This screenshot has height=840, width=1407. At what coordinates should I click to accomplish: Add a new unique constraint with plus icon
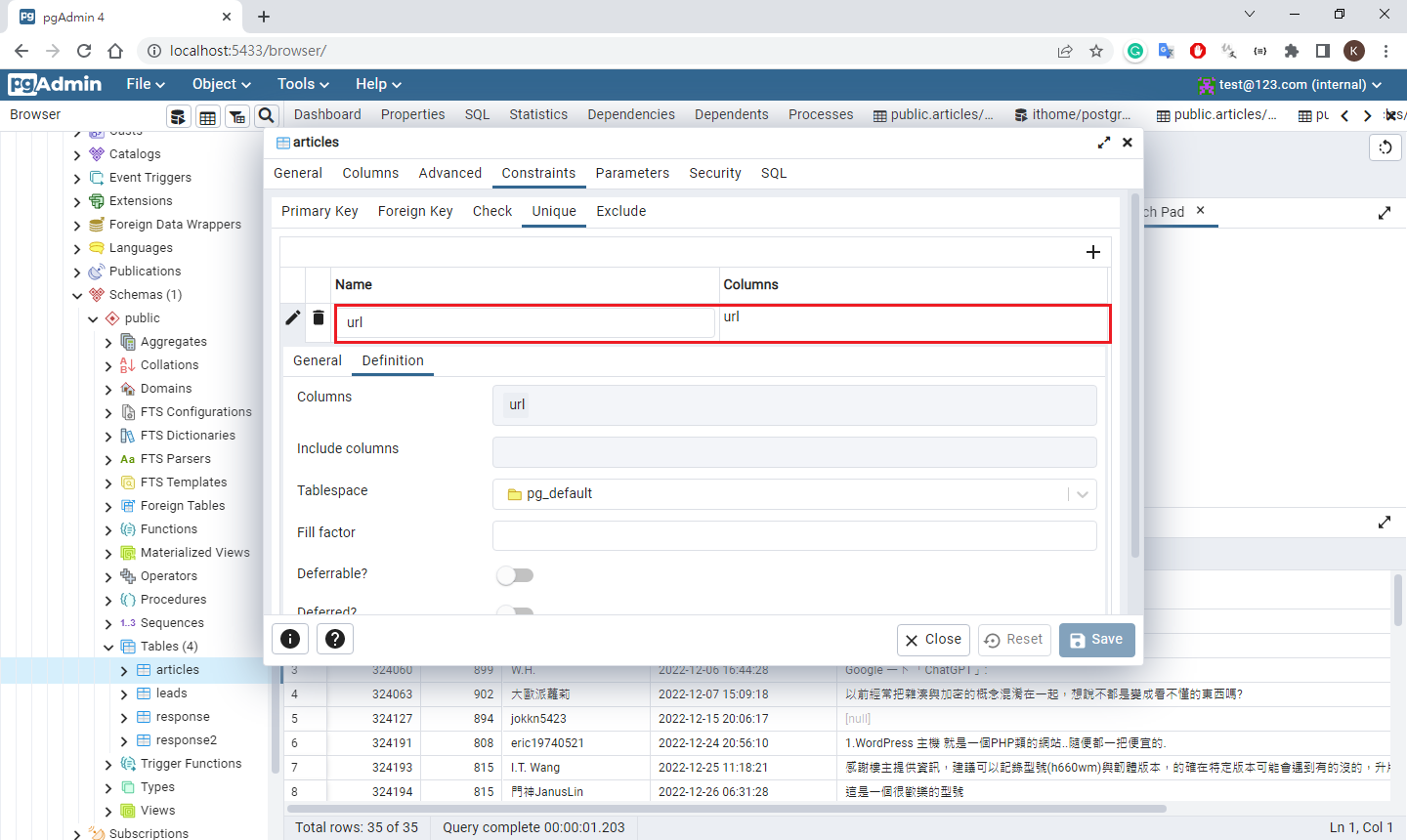tap(1092, 252)
